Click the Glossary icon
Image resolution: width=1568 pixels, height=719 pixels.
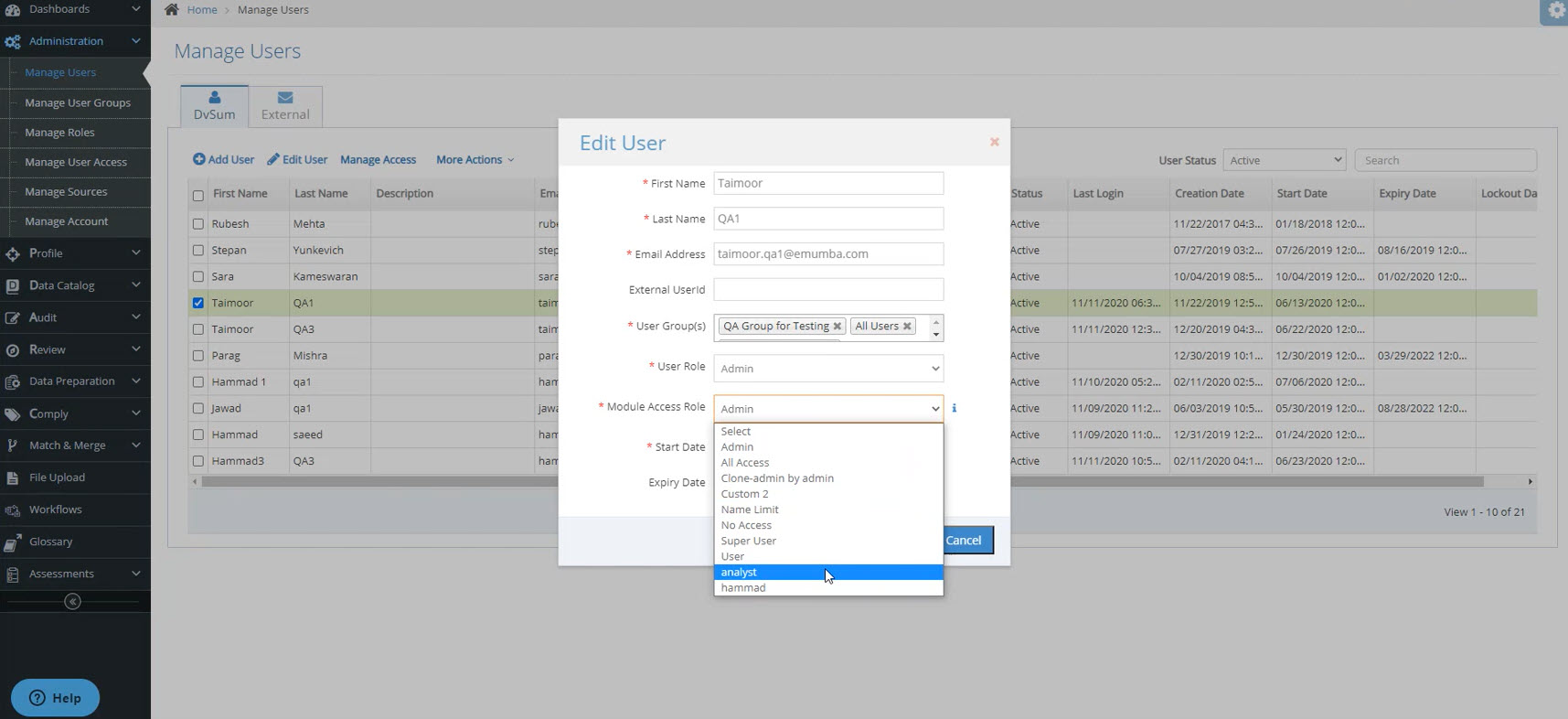tap(13, 542)
